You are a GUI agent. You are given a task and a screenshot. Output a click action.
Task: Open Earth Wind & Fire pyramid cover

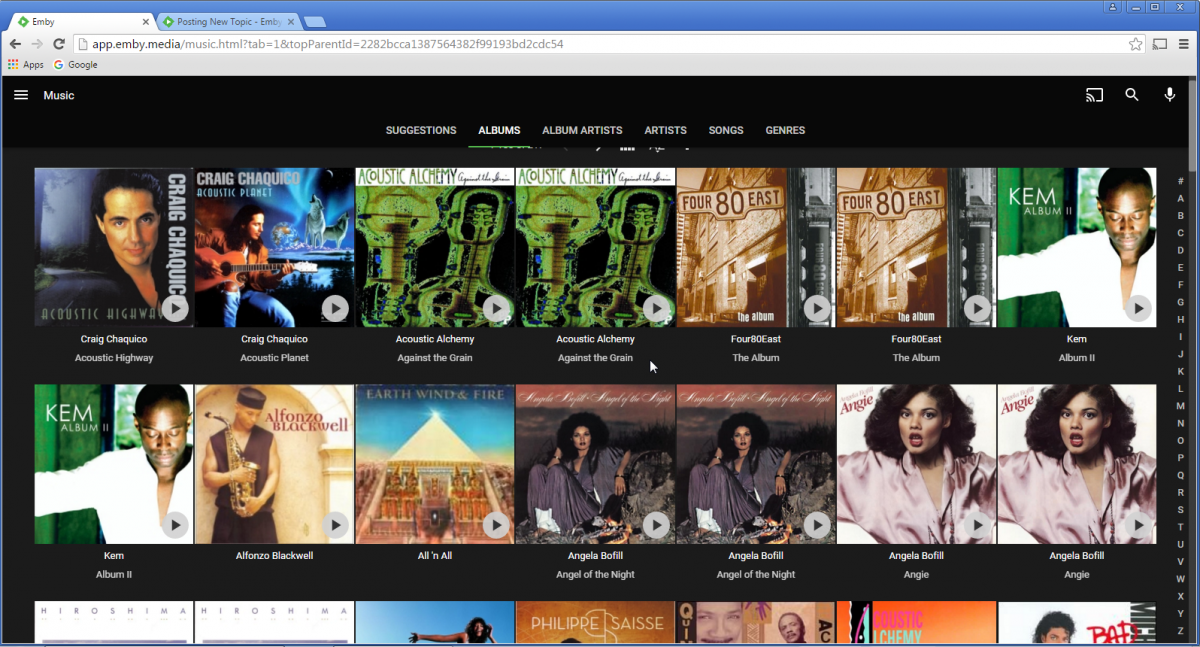pyautogui.click(x=435, y=464)
